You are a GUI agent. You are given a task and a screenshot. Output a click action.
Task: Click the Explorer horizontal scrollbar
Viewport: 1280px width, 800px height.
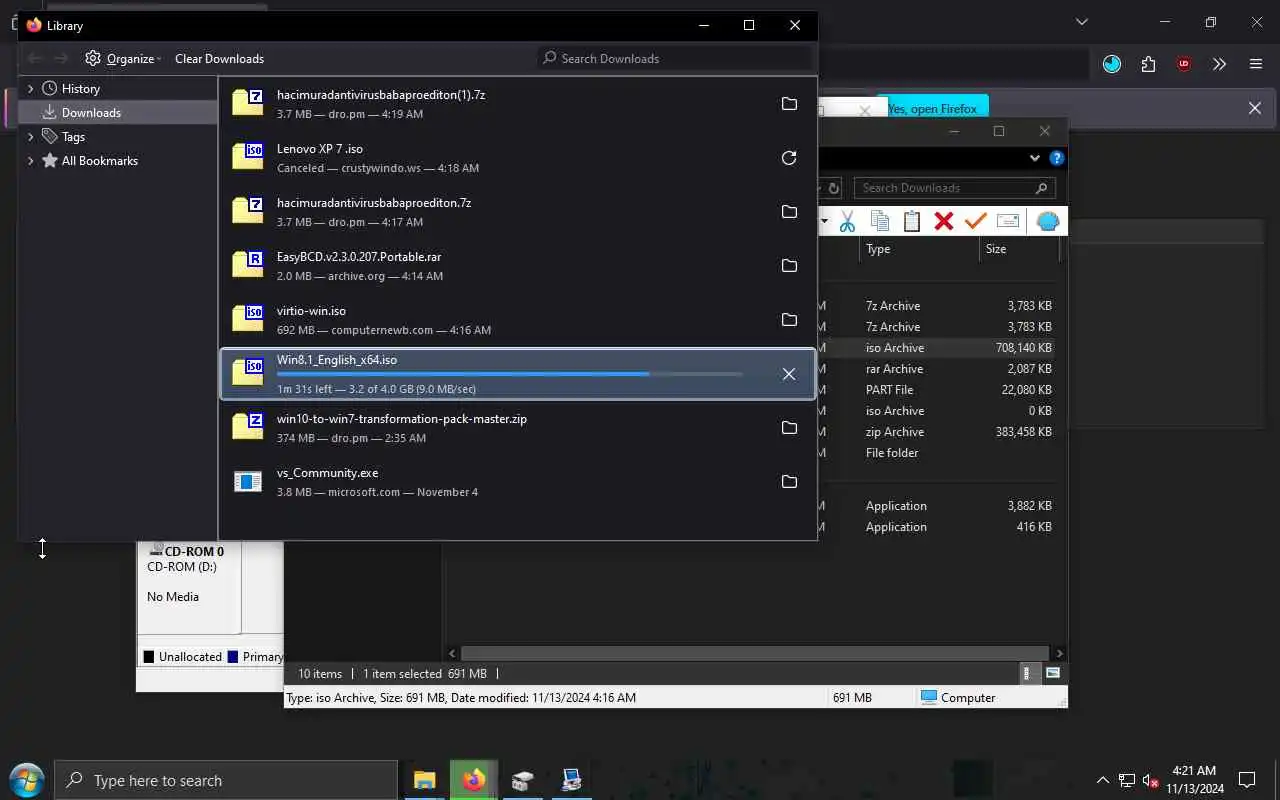[x=755, y=653]
